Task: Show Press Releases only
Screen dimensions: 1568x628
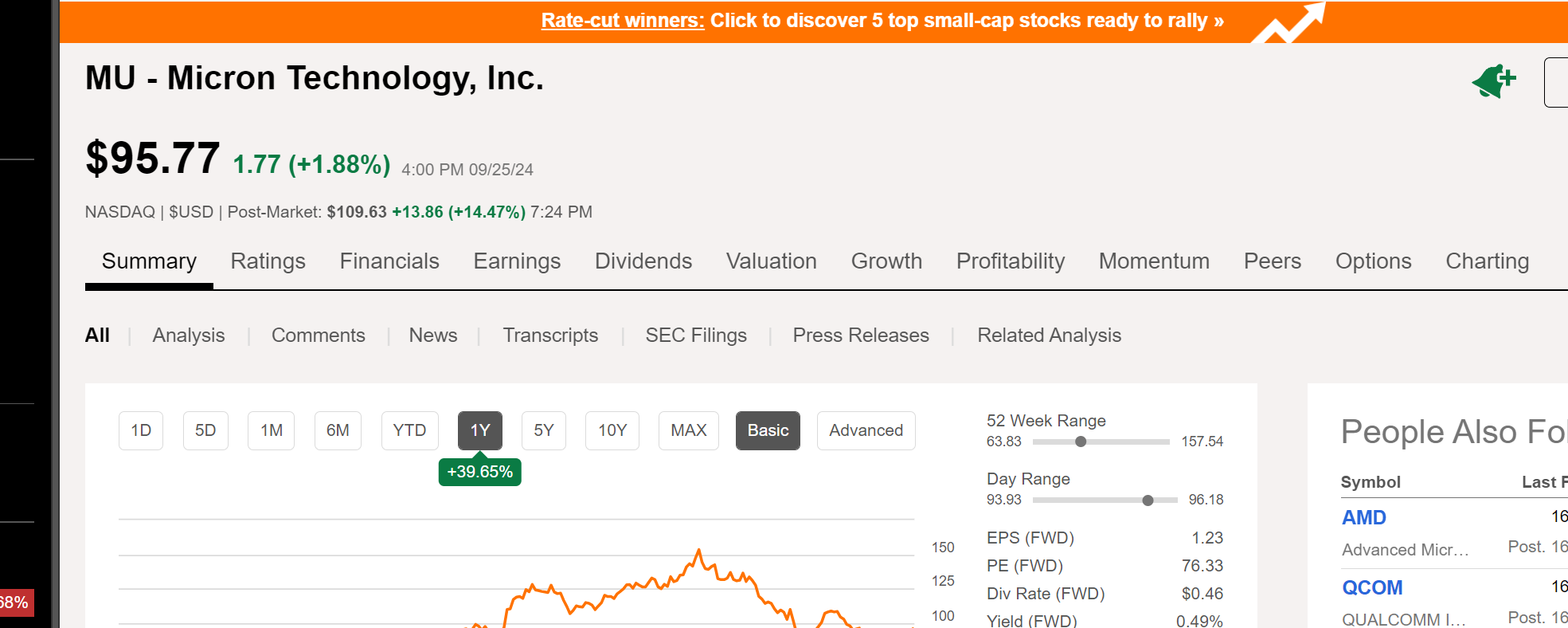Action: coord(860,336)
